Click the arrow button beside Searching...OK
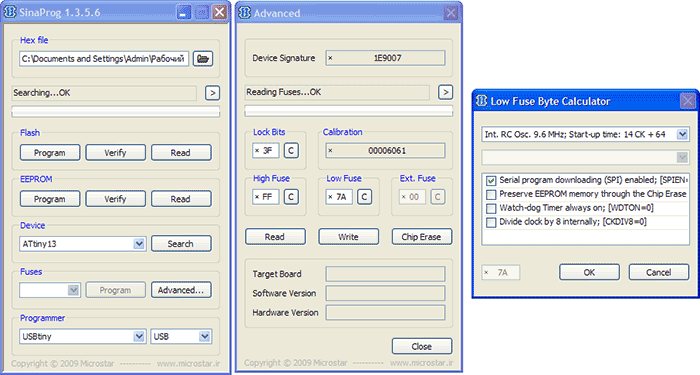The image size is (700, 375). pyautogui.click(x=212, y=93)
